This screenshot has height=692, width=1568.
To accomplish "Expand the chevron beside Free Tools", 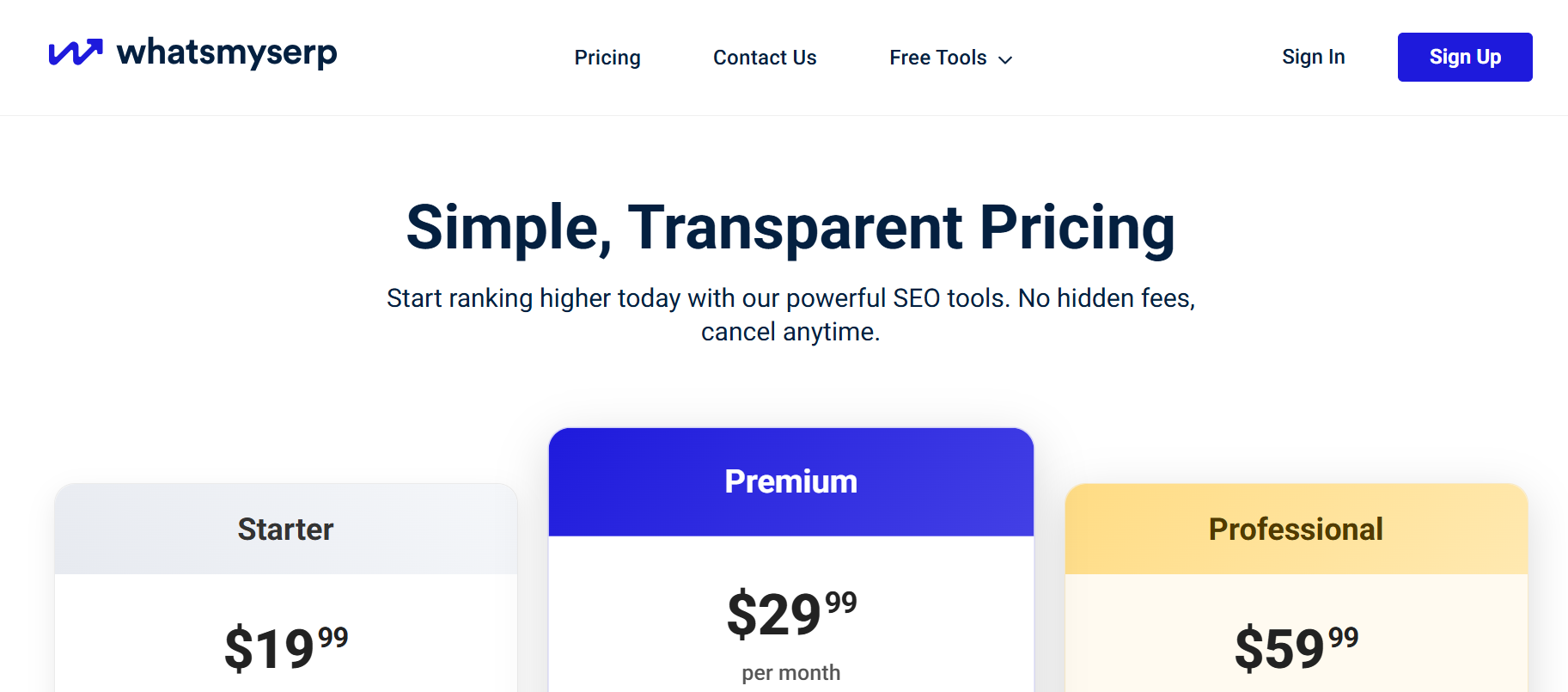I will (1005, 59).
